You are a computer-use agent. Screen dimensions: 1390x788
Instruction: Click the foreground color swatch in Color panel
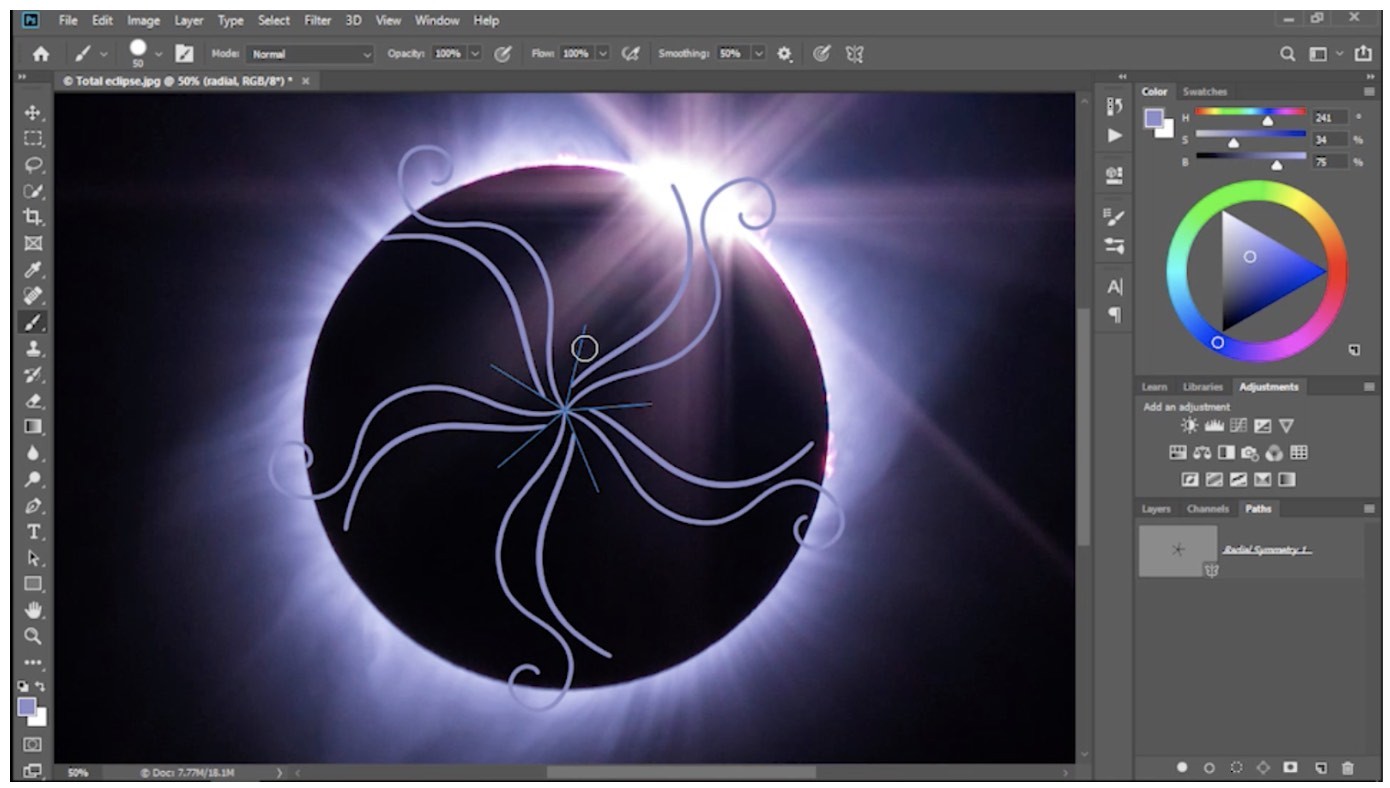point(1154,118)
